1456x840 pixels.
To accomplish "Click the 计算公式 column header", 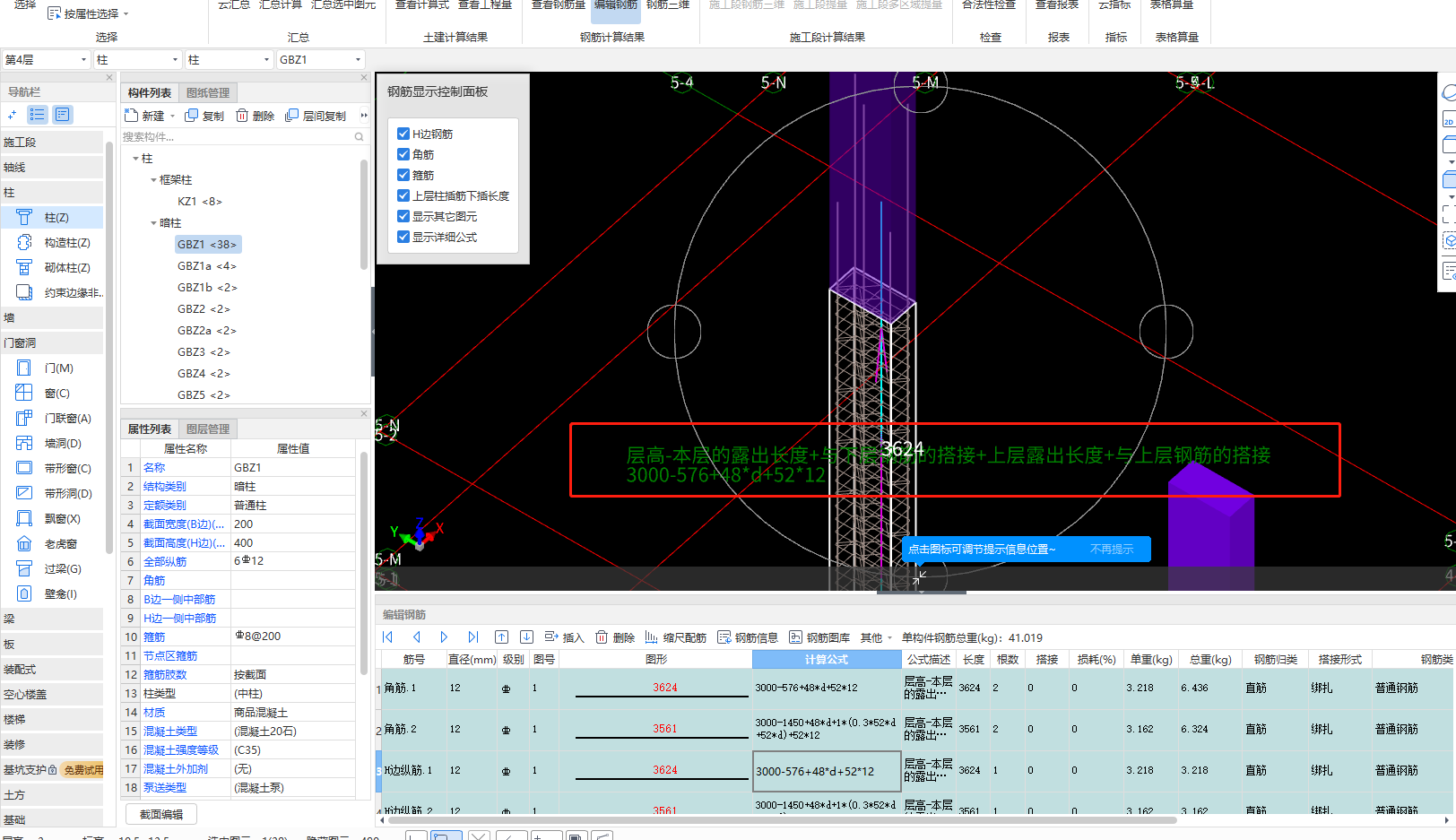I will point(827,659).
